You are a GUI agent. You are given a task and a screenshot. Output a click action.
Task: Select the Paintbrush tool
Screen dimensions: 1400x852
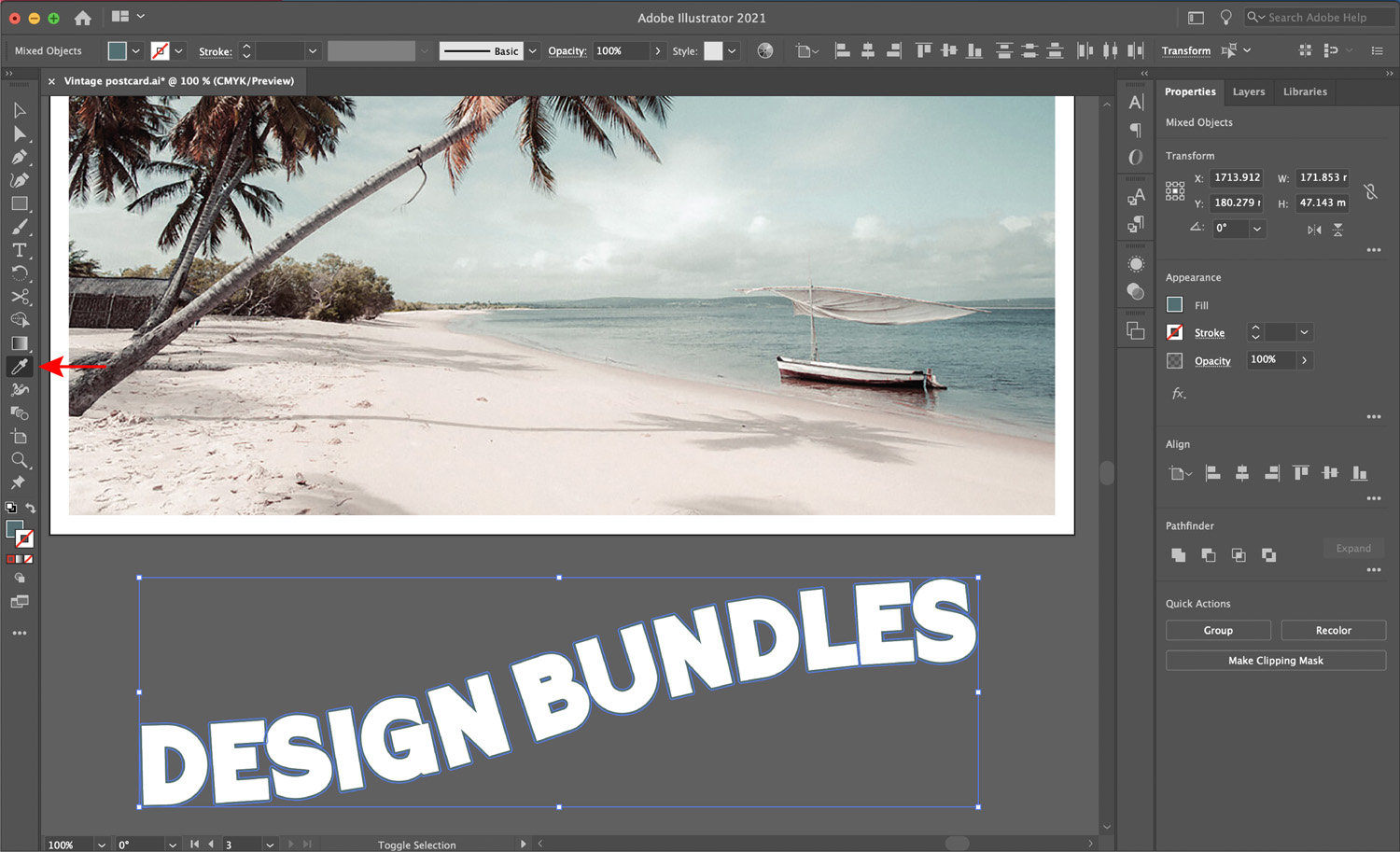pos(19,227)
